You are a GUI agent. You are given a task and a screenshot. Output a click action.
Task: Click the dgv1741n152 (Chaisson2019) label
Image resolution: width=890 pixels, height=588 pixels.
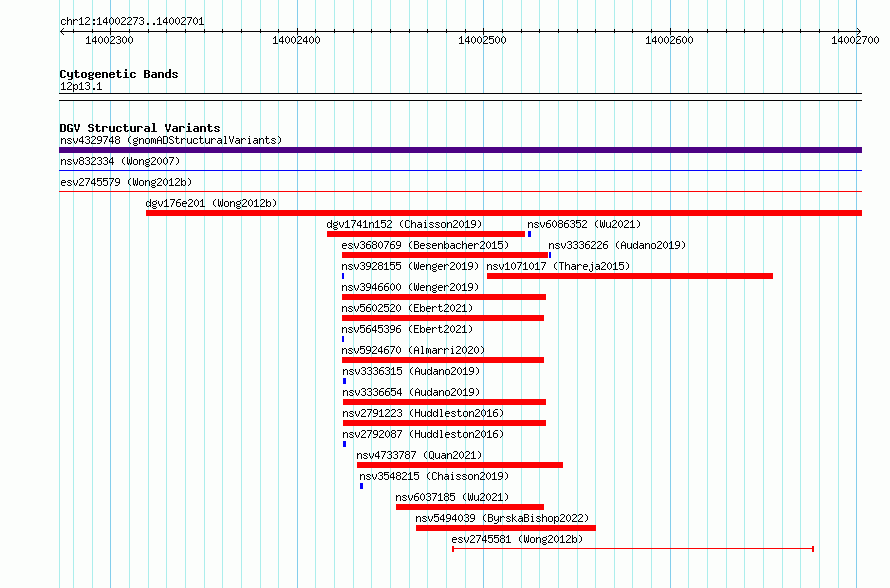404,224
